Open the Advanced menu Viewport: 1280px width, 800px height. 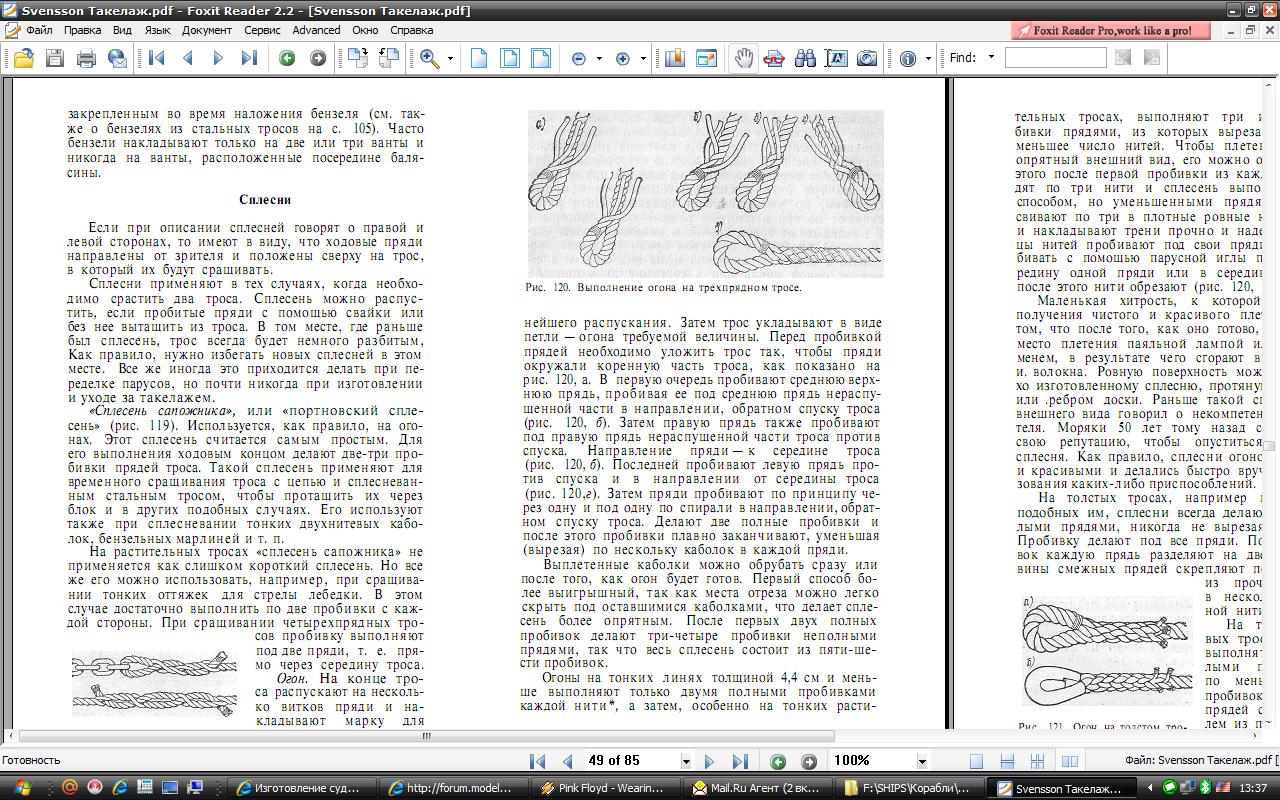316,30
